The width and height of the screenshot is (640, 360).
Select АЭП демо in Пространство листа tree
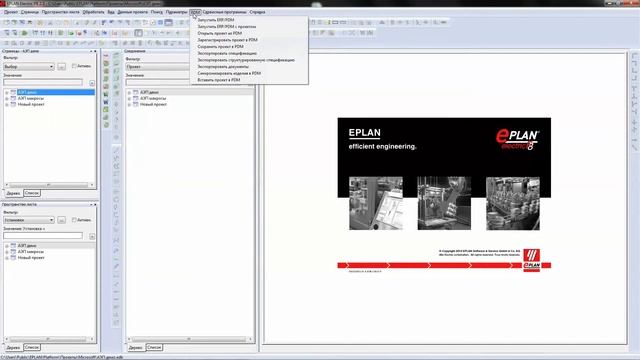(x=27, y=246)
